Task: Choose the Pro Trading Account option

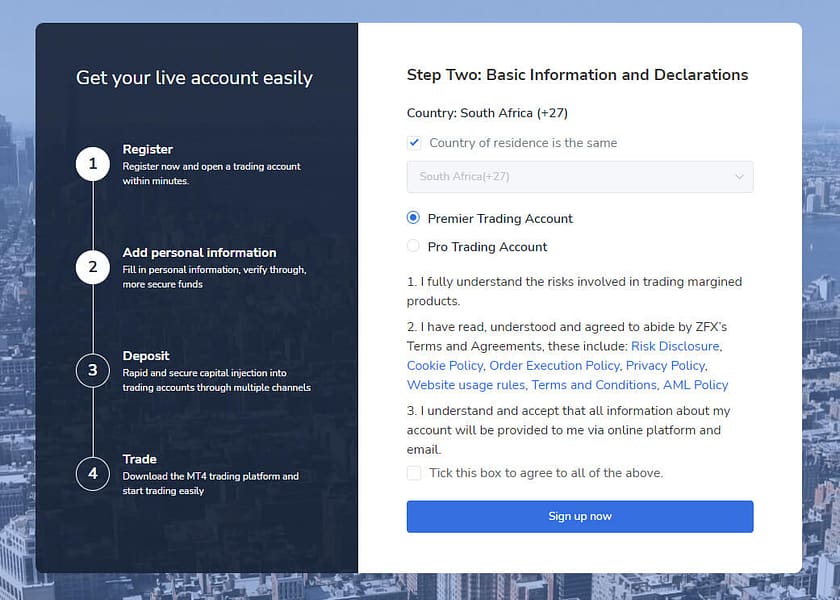Action: 411,246
